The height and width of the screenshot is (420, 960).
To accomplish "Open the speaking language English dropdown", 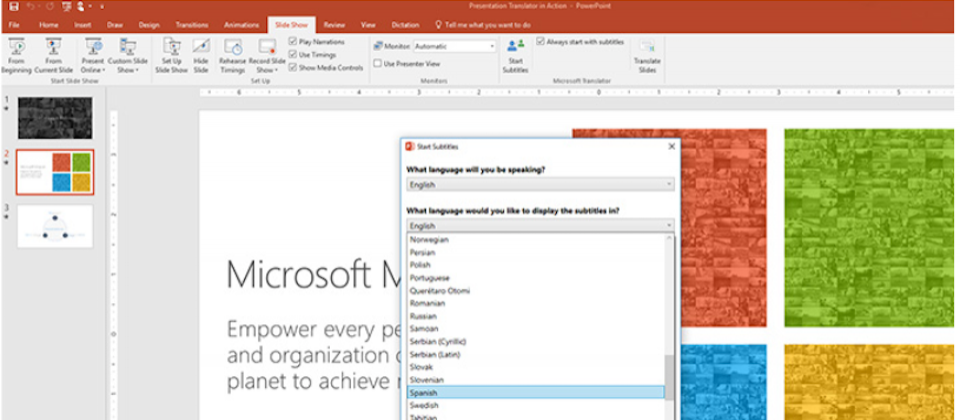I will click(x=540, y=184).
